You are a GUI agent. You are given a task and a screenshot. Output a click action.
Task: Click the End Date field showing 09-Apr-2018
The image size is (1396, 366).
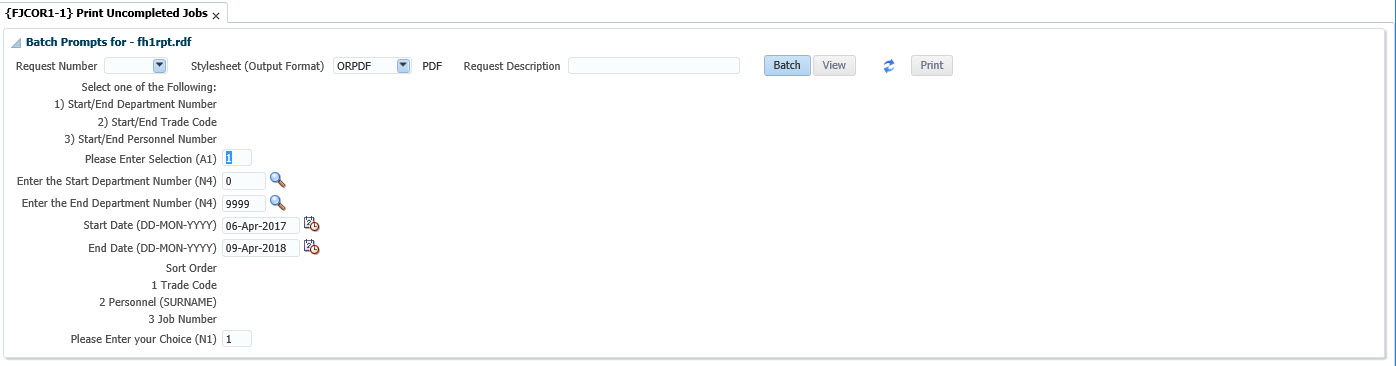click(261, 248)
